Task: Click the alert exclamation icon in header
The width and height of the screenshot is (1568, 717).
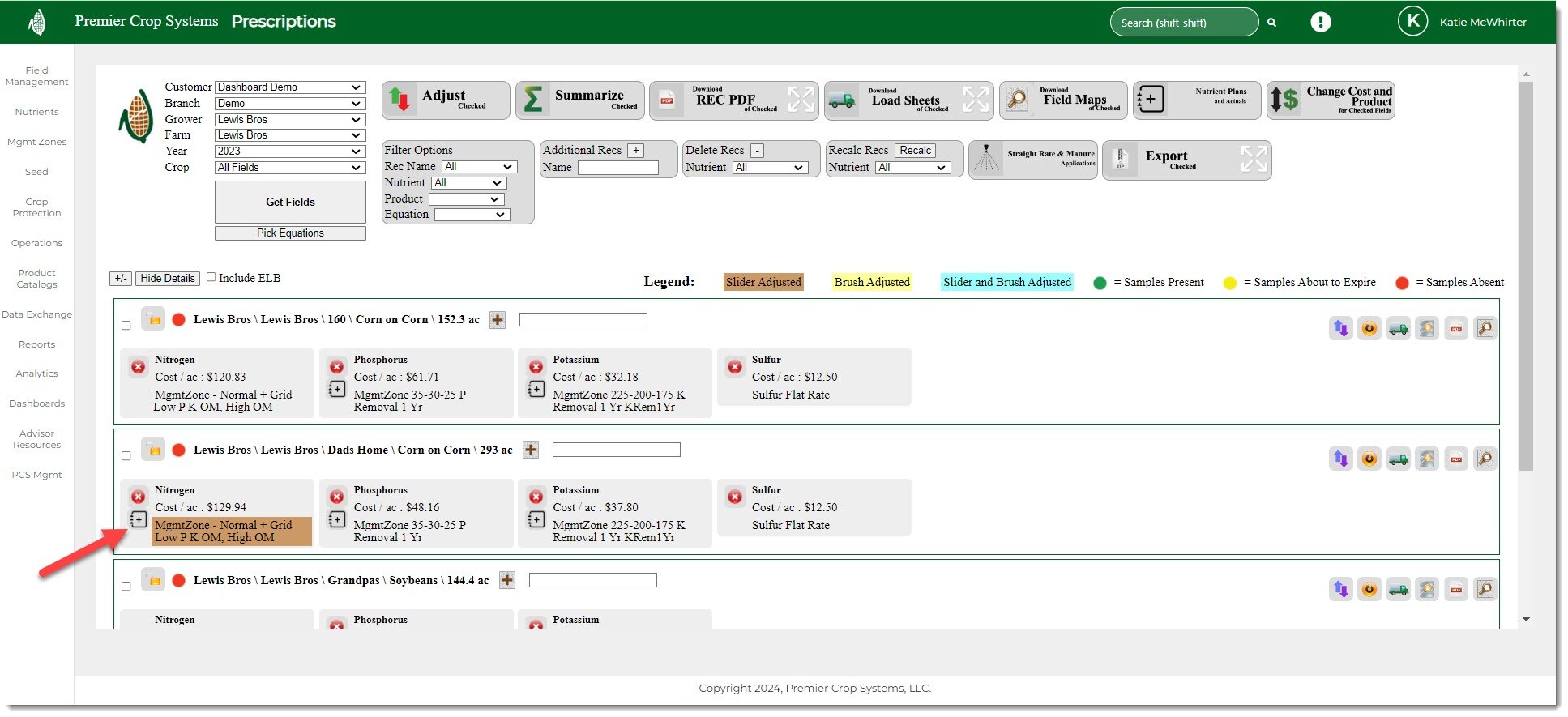Action: coord(1320,23)
